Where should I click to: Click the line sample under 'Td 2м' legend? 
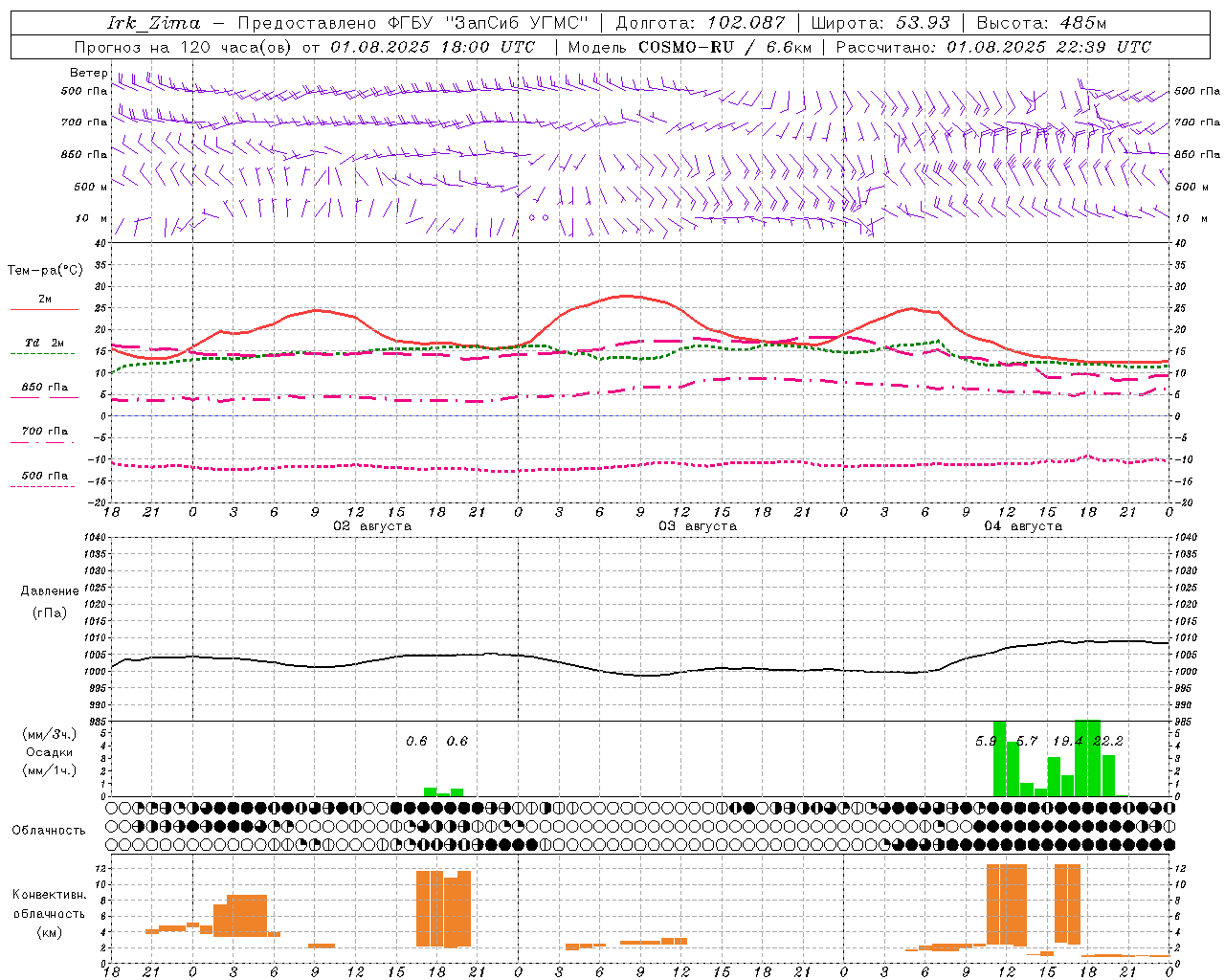click(x=42, y=354)
